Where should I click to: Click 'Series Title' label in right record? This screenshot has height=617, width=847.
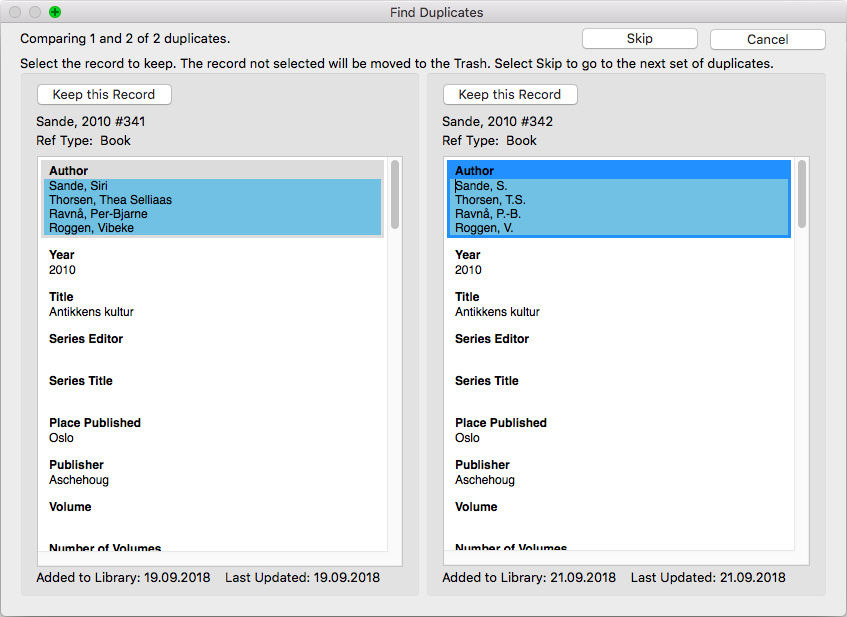[x=487, y=381]
